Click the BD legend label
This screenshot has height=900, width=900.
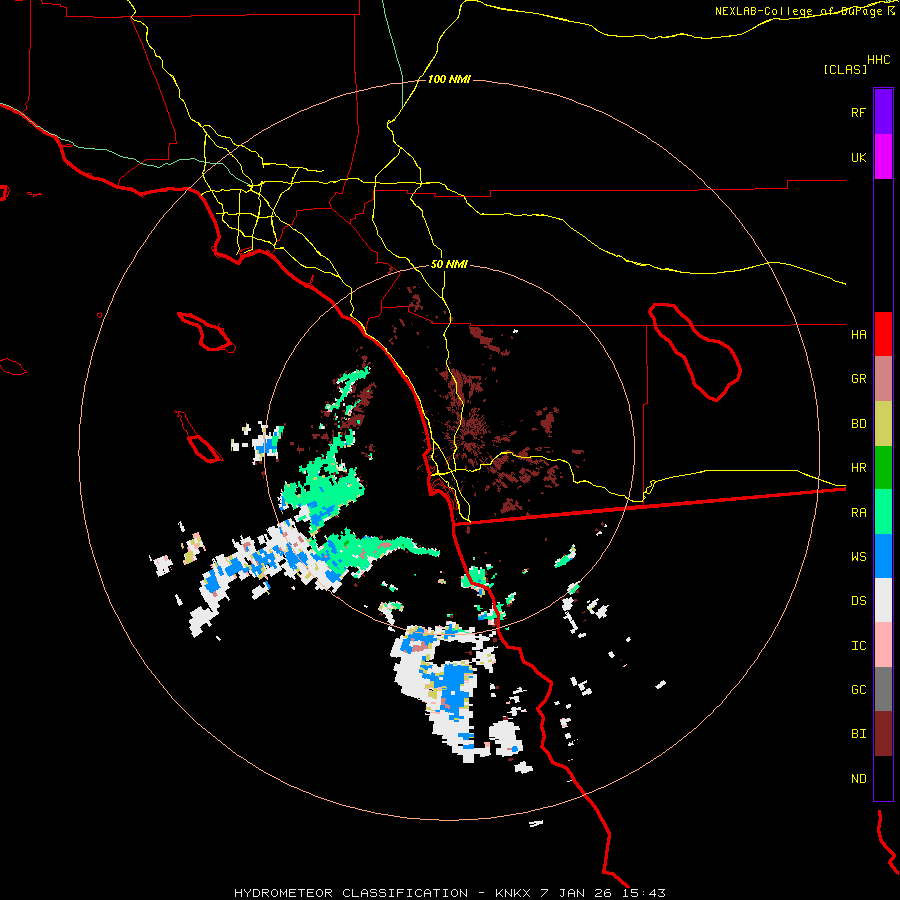point(858,424)
